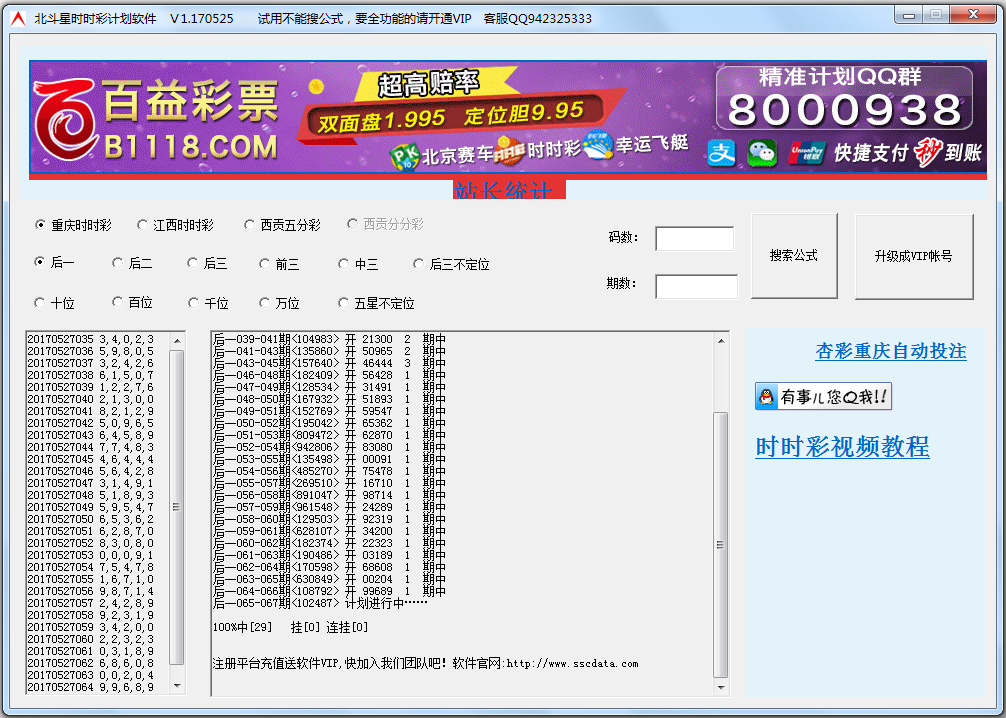1006x718 pixels.
Task: Click the 百益彩票 B1118.COM logo
Action: (155, 119)
